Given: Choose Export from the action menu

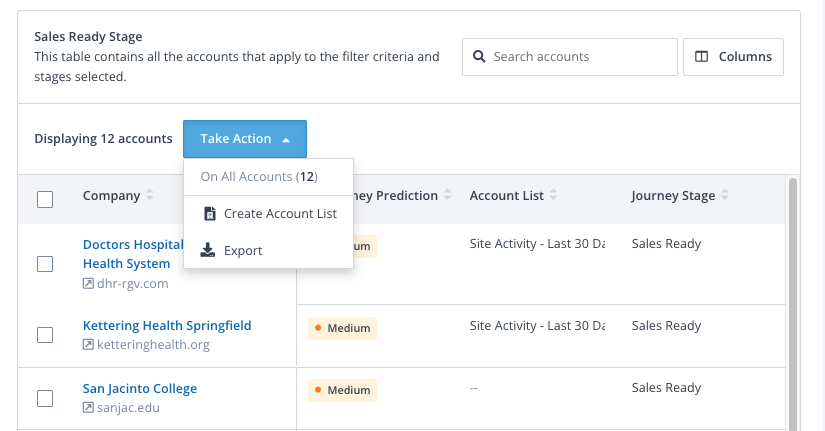Looking at the screenshot, I should pyautogui.click(x=243, y=250).
